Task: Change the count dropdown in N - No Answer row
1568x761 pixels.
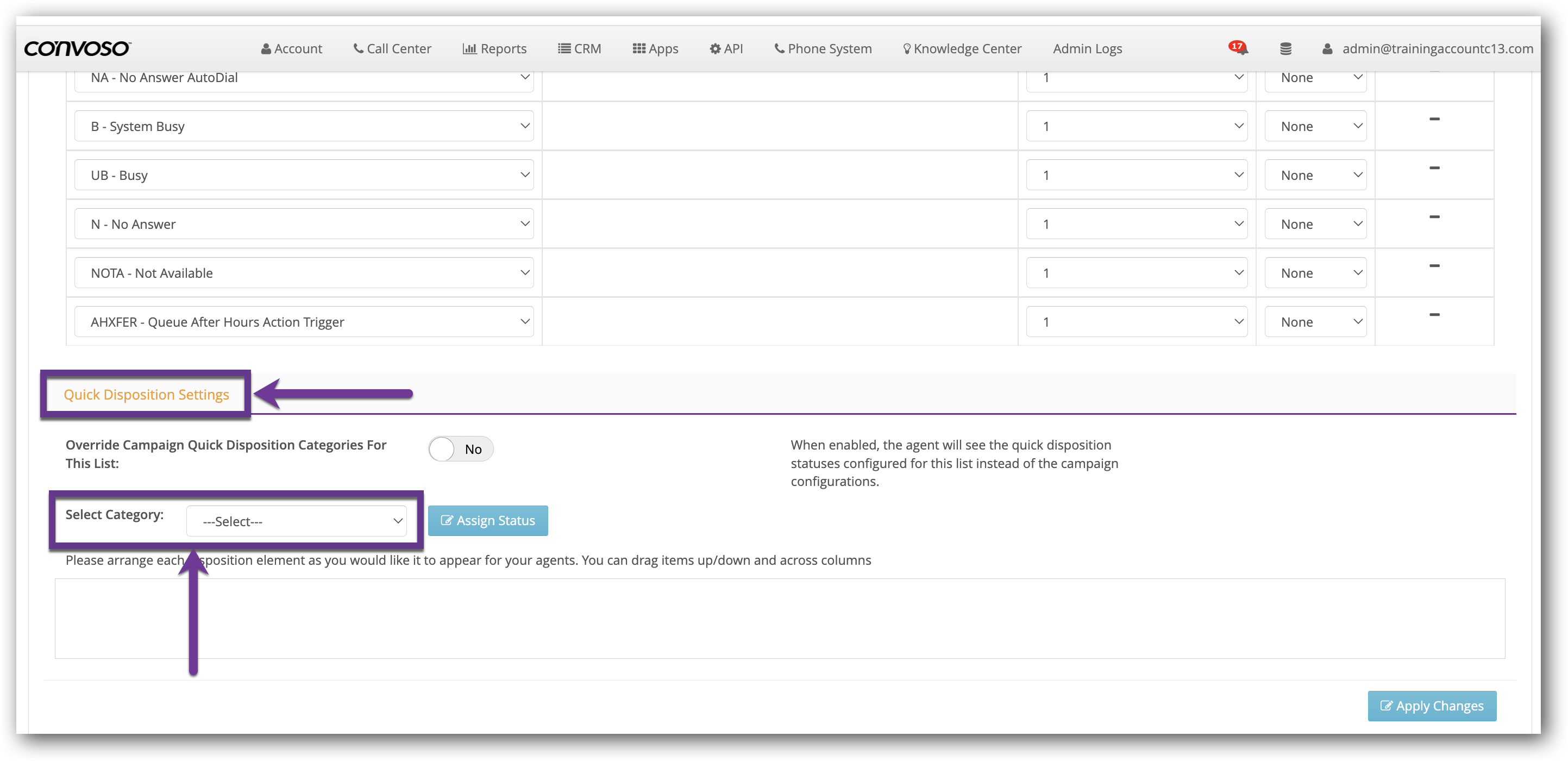Action: 1137,224
